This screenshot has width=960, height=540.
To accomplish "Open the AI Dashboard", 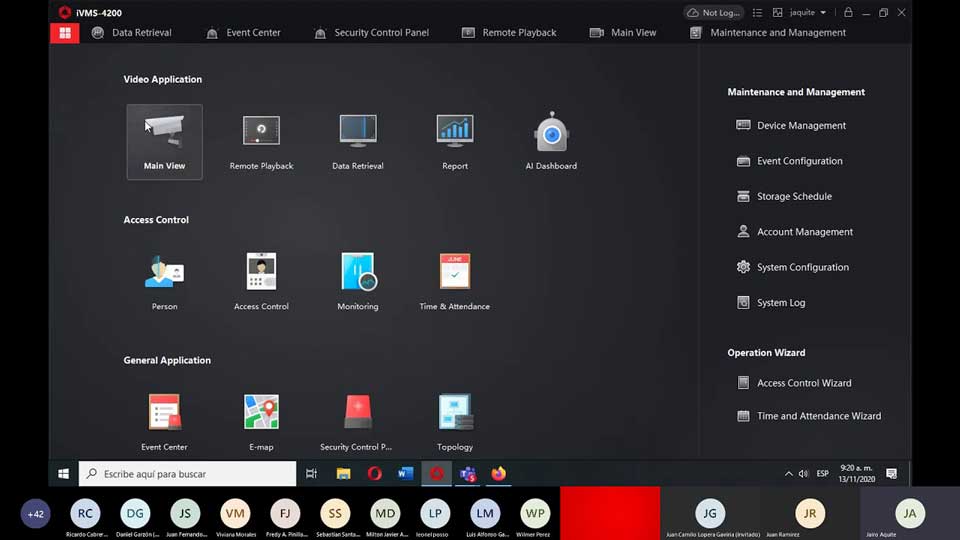I will click(551, 132).
